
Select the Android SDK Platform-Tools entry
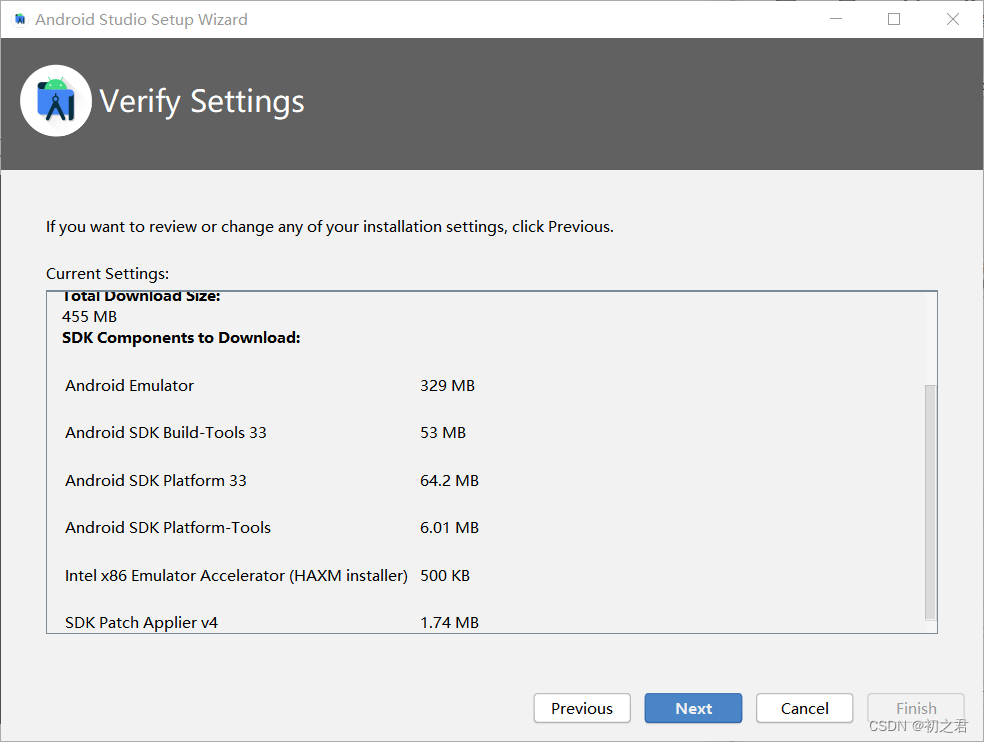(x=167, y=527)
